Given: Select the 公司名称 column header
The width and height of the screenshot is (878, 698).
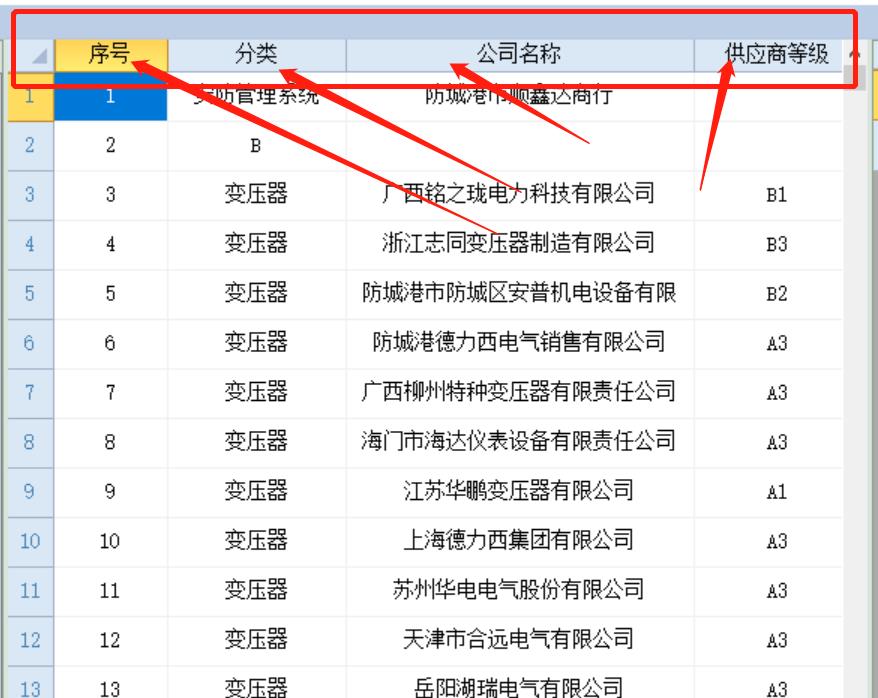Looking at the screenshot, I should (x=520, y=55).
